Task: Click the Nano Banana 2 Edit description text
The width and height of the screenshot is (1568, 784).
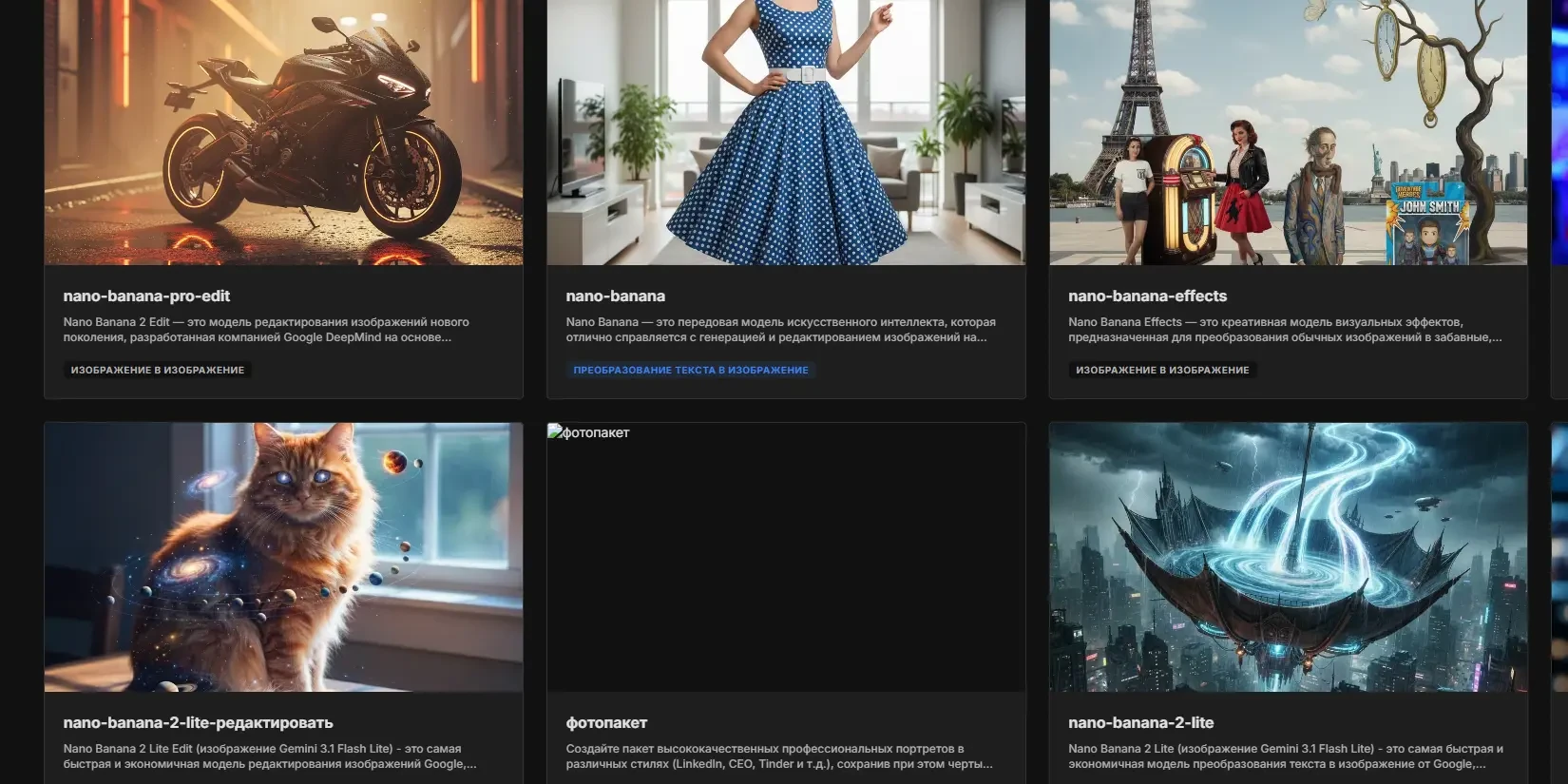Action: (x=266, y=330)
